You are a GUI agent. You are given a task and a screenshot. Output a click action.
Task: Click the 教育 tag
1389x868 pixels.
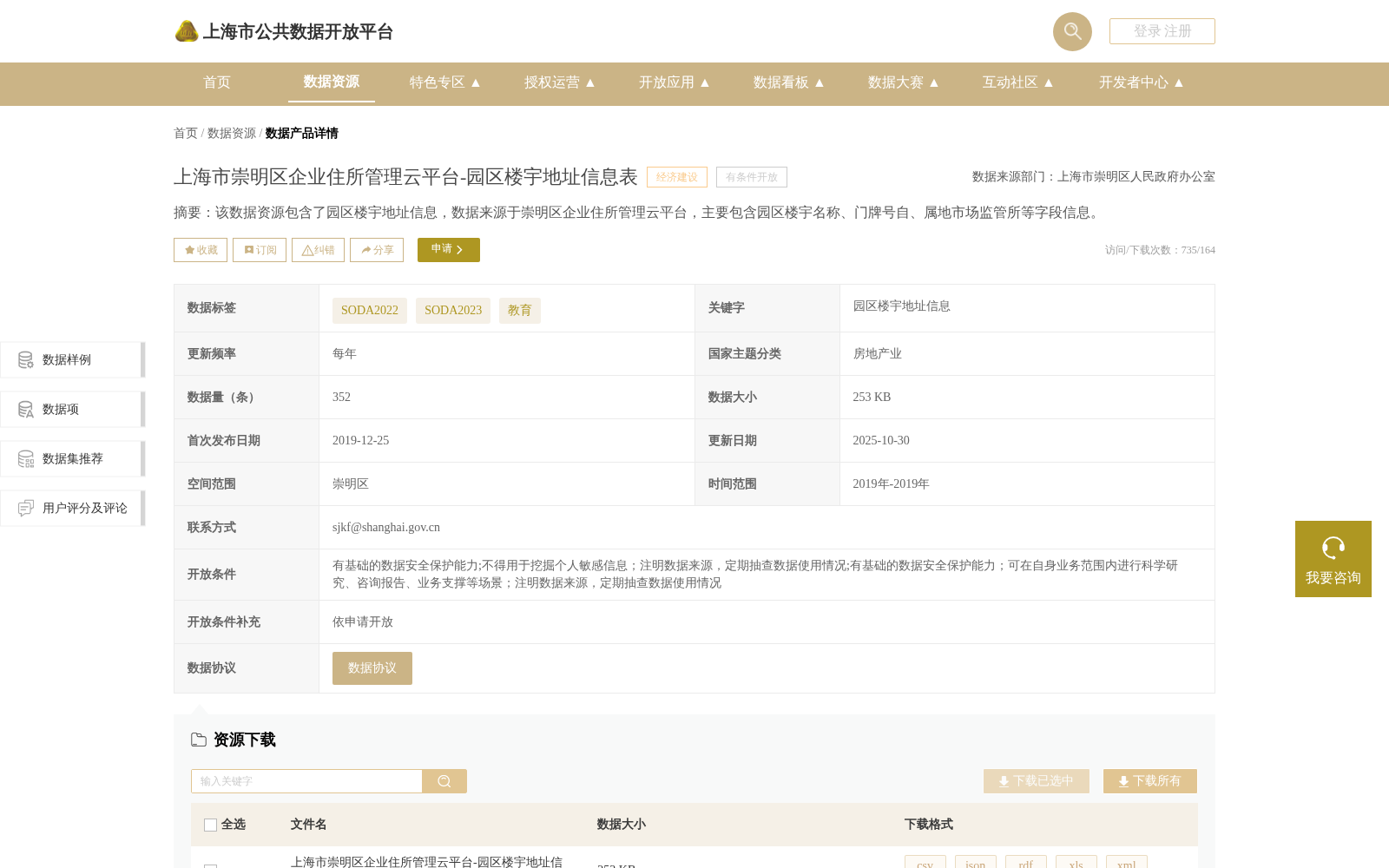point(520,311)
